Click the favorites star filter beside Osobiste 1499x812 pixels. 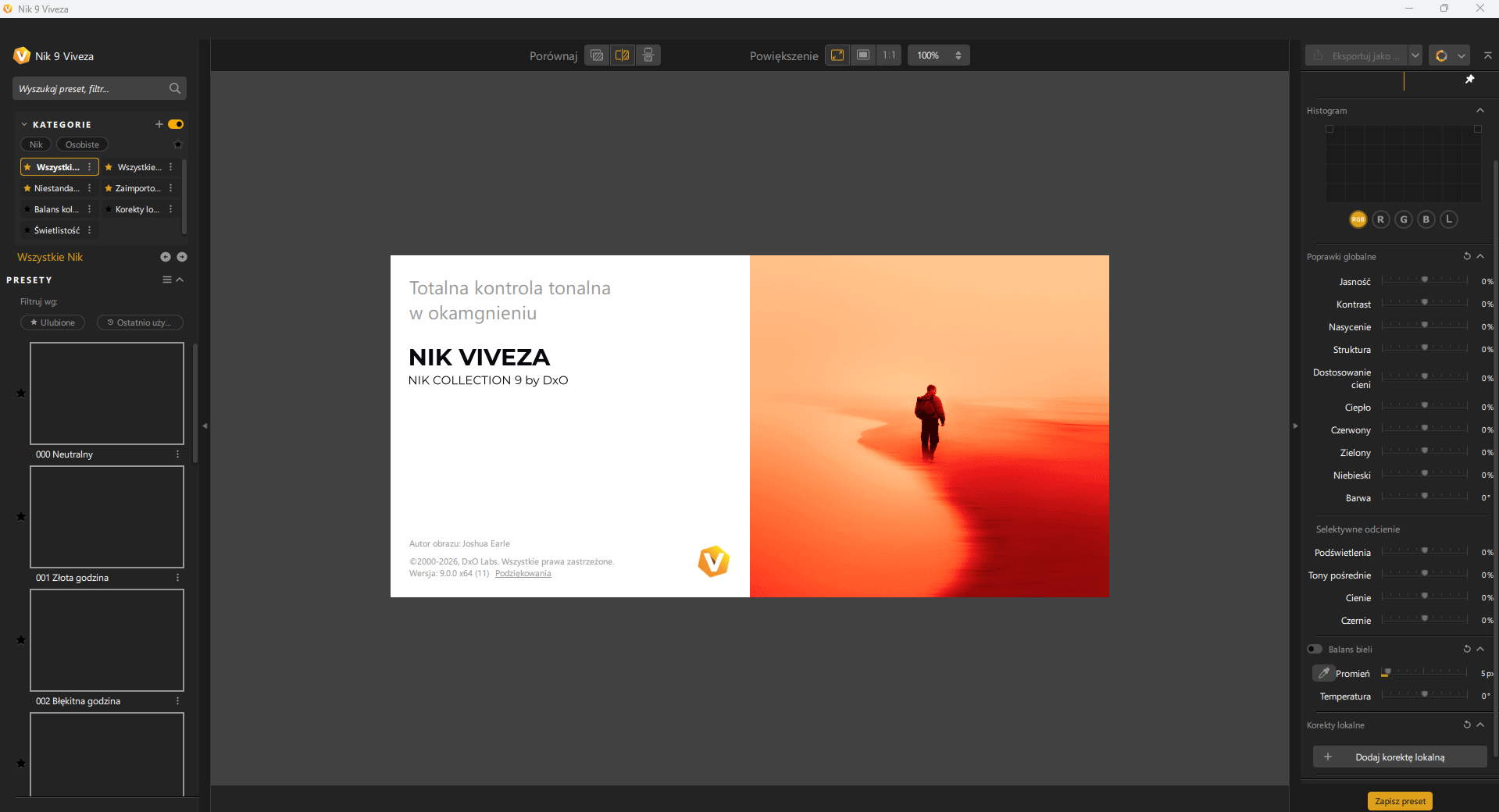[x=178, y=144]
